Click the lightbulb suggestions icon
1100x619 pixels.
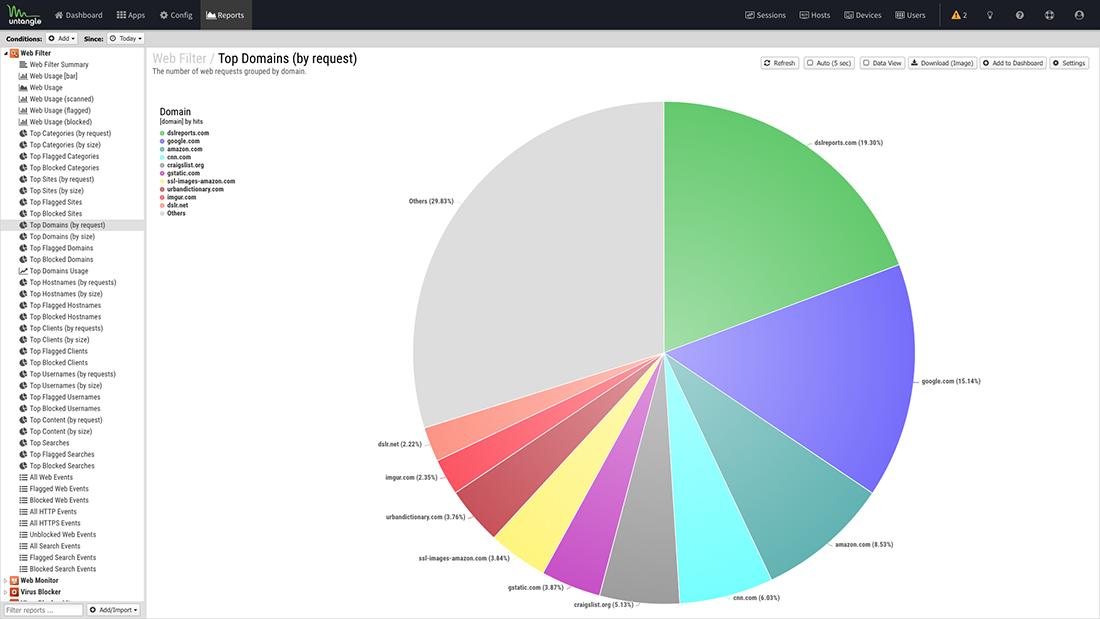tap(990, 15)
